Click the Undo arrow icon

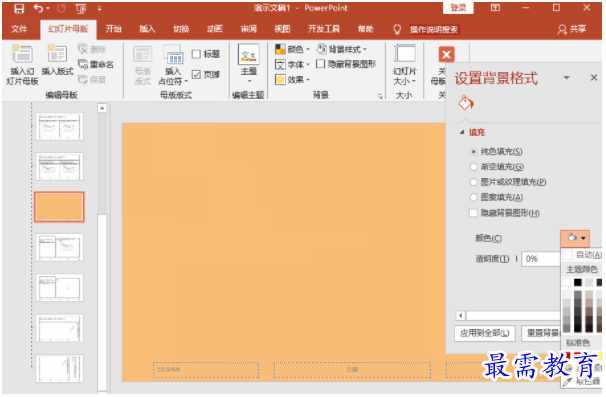tap(38, 8)
